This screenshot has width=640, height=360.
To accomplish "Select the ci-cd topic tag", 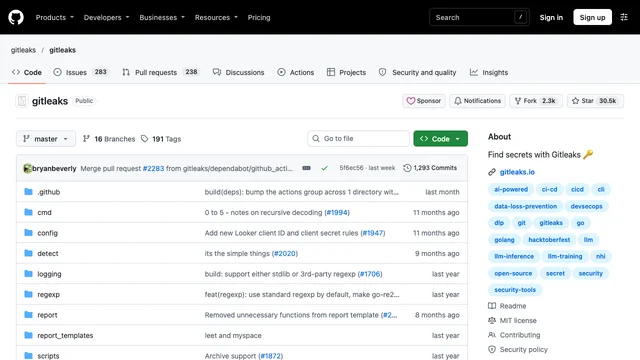I will [x=549, y=189].
